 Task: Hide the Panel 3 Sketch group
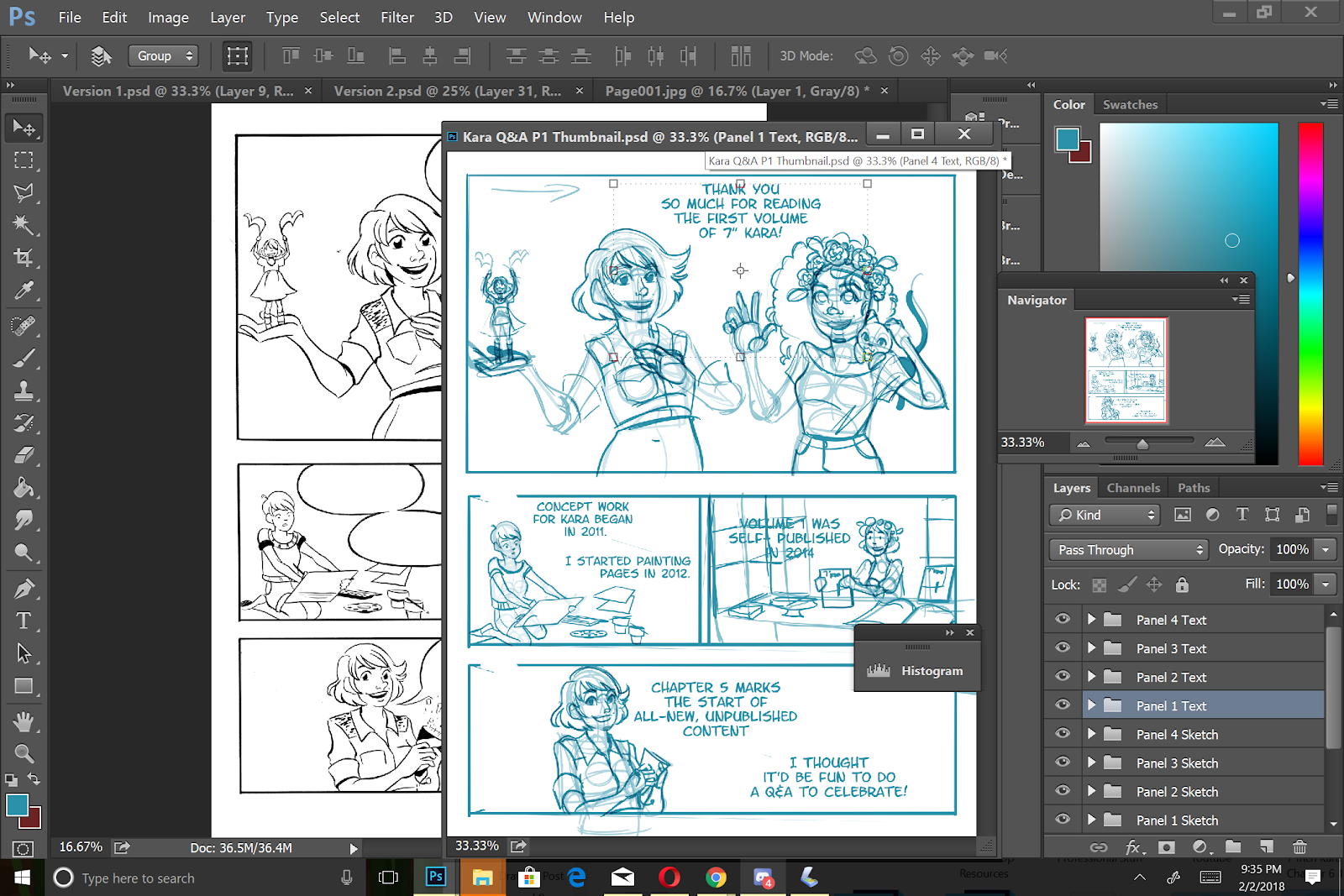point(1063,762)
